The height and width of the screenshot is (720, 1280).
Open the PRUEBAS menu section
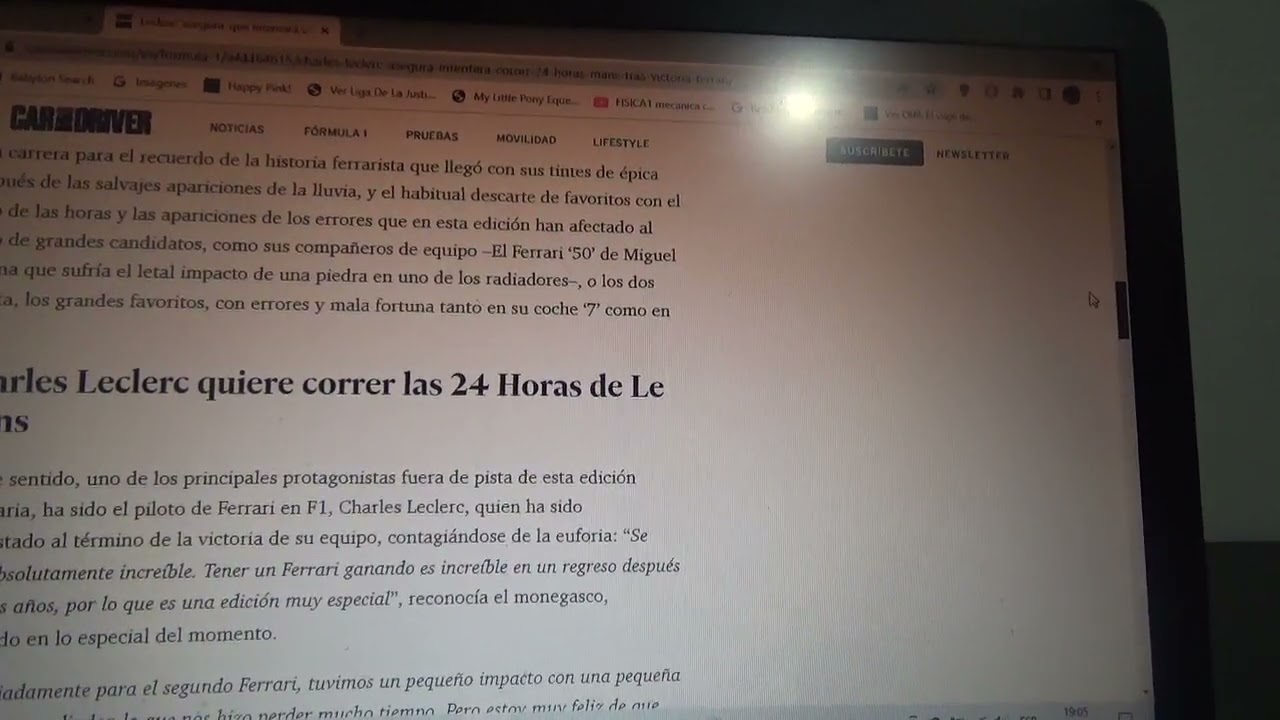432,136
